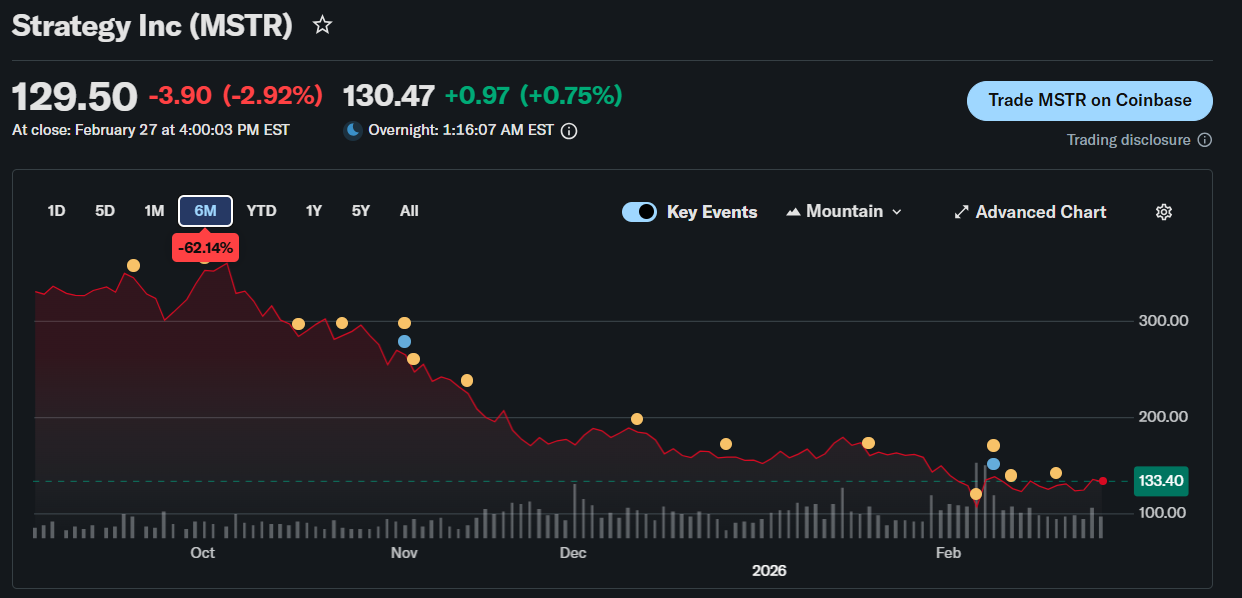Click the green 133.40 price tag

coord(1161,481)
